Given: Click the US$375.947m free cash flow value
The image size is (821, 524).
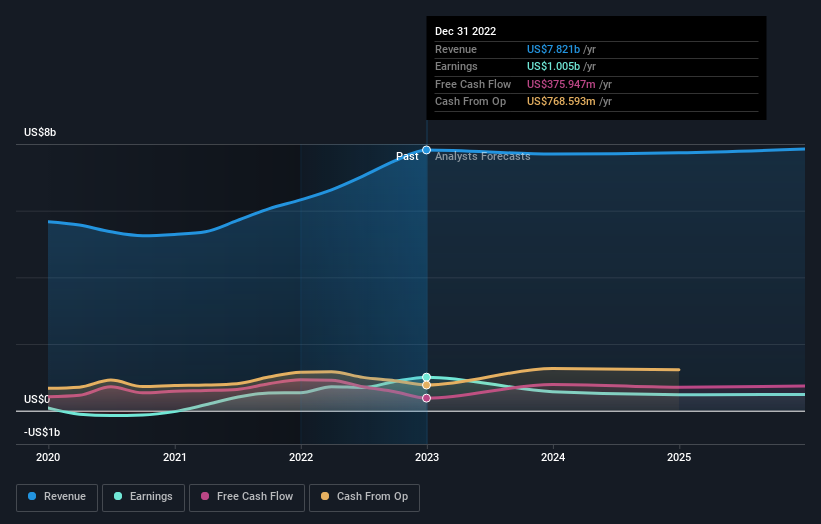Looking at the screenshot, I should pos(561,84).
